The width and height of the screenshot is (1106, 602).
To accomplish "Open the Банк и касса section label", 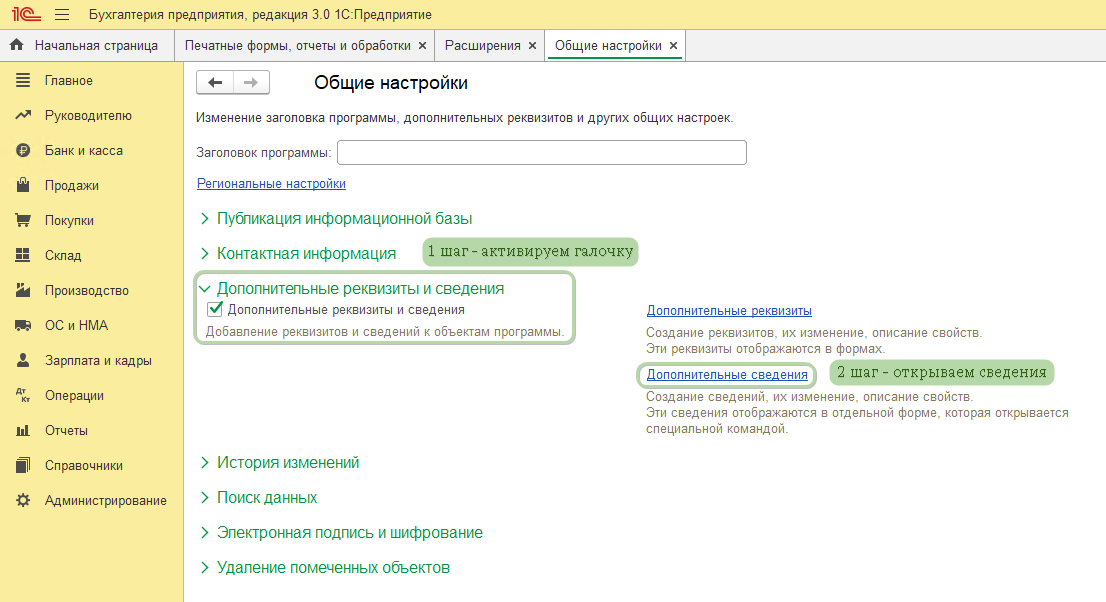I will [x=84, y=150].
